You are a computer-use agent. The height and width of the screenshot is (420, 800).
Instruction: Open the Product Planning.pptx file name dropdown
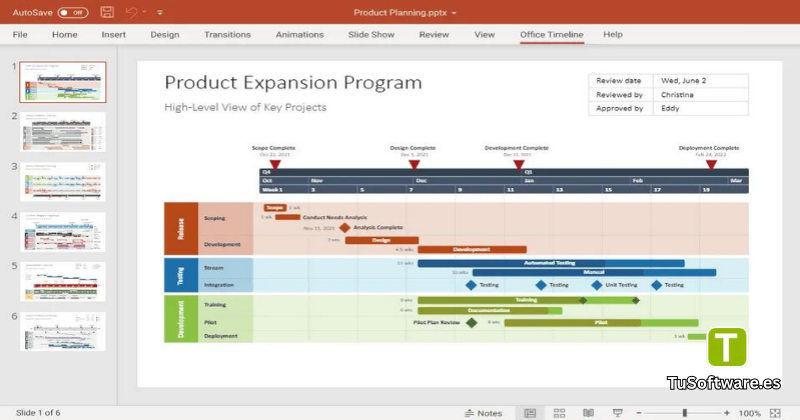click(x=454, y=13)
